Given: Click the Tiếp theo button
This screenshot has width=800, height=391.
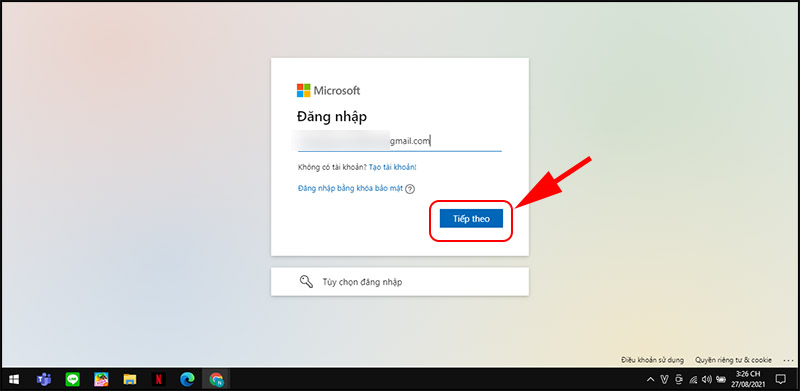Looking at the screenshot, I should 471,218.
